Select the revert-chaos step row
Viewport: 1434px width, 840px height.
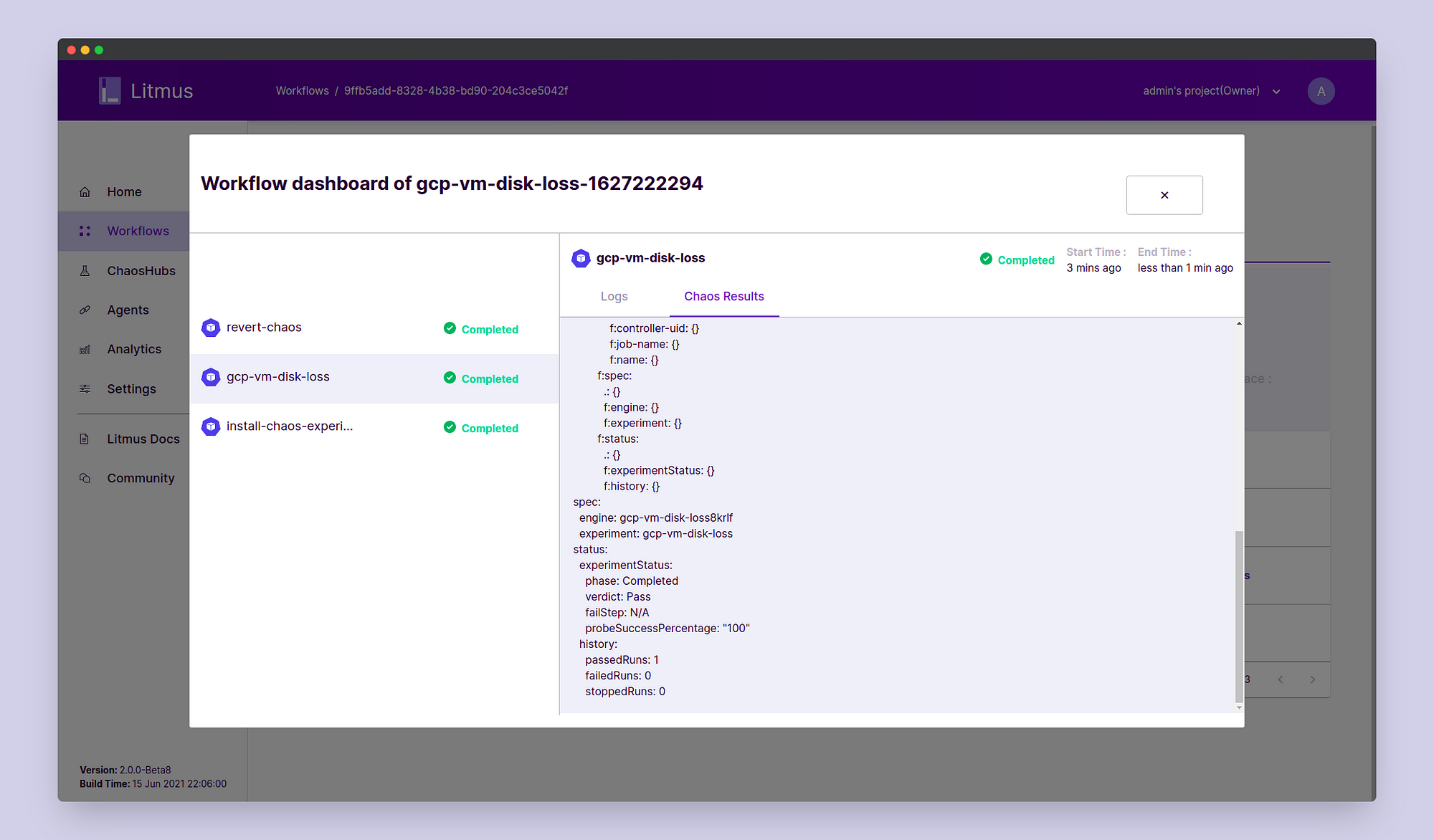(374, 328)
